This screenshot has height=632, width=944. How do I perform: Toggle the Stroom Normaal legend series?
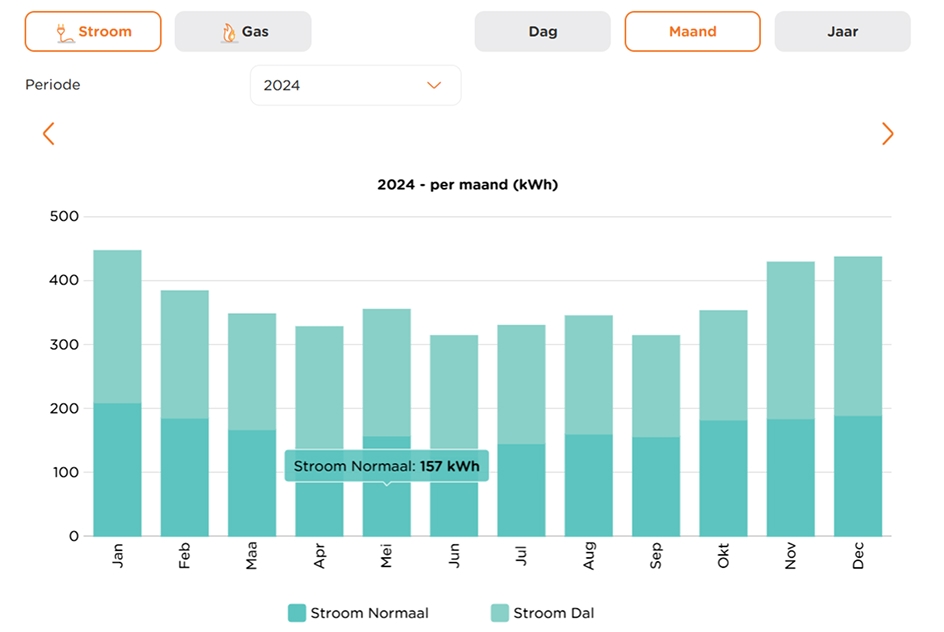pos(369,613)
